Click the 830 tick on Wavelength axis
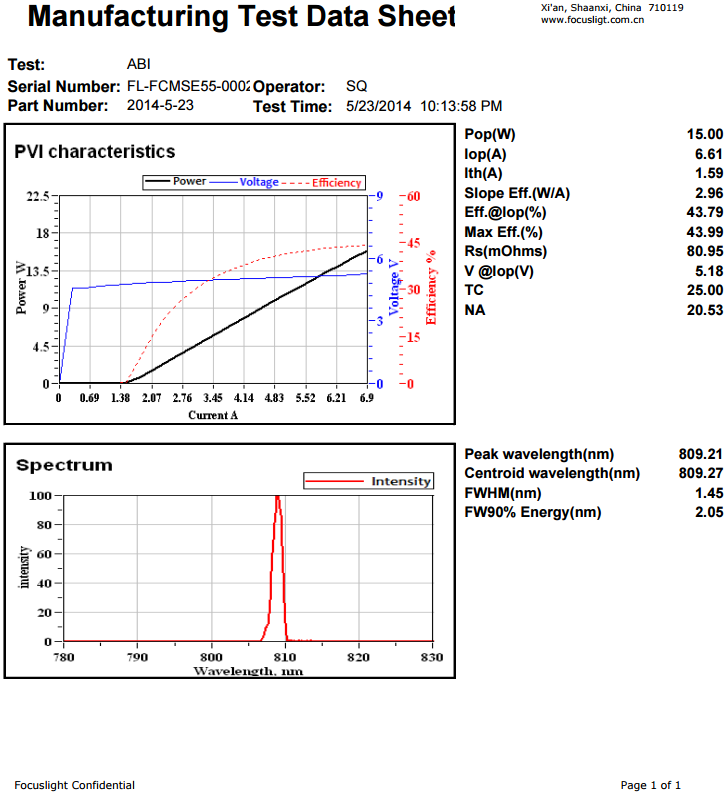The height and width of the screenshot is (802, 728). (432, 657)
